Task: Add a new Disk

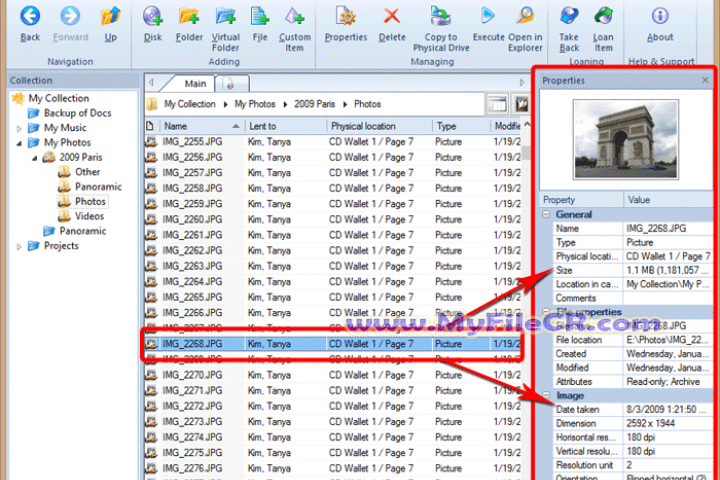Action: coord(152,16)
